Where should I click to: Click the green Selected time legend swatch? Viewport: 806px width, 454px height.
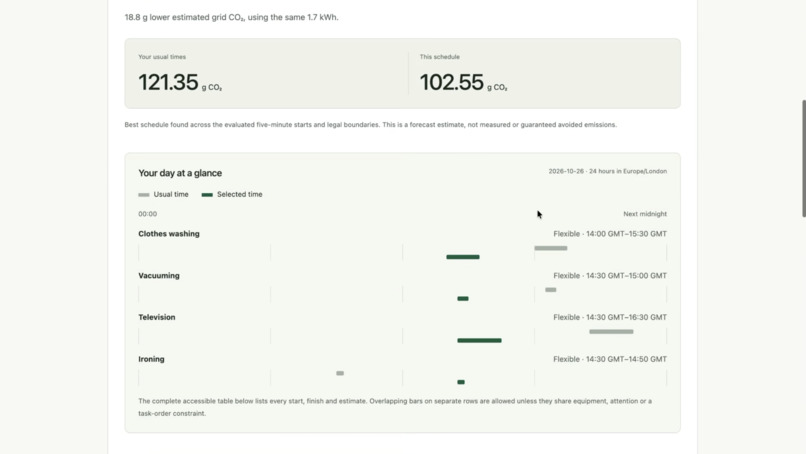[x=207, y=195]
